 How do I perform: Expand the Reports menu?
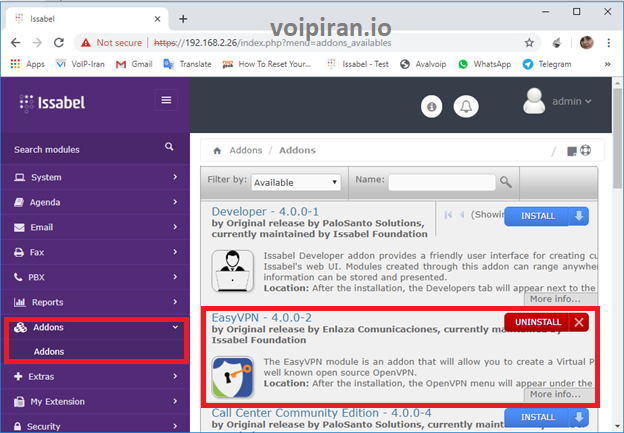95,302
